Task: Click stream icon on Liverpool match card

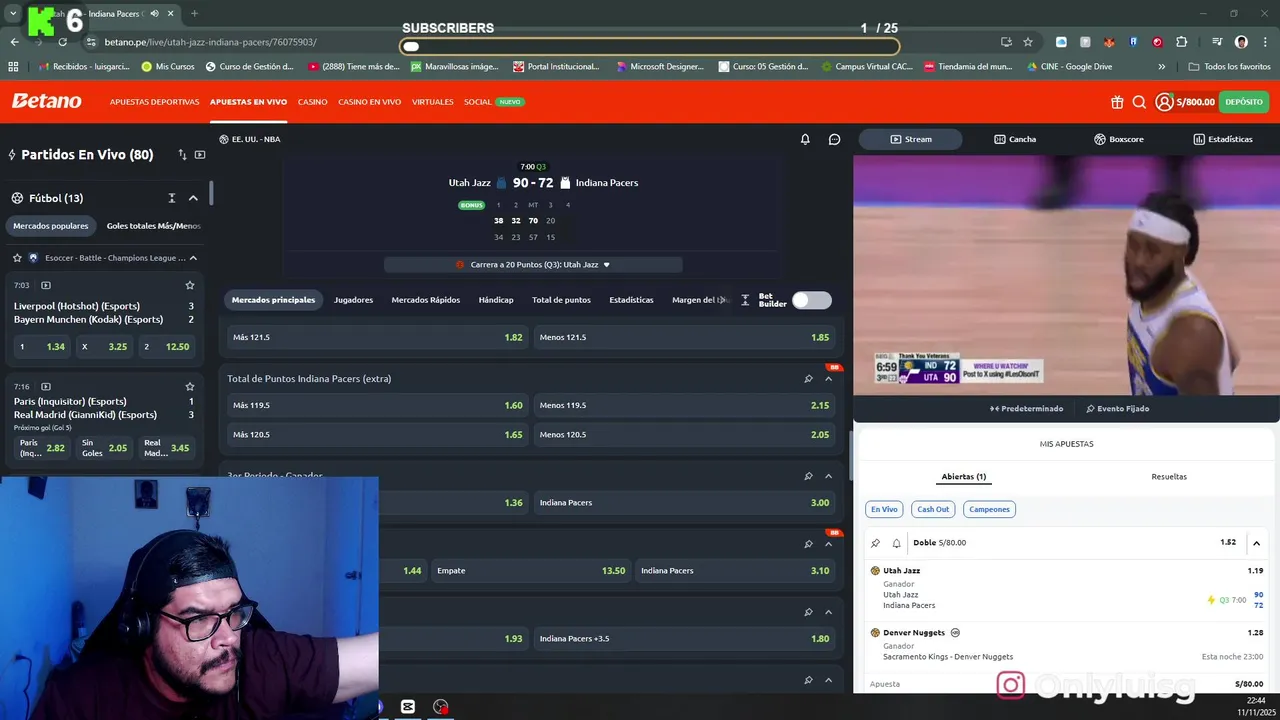Action: point(46,285)
